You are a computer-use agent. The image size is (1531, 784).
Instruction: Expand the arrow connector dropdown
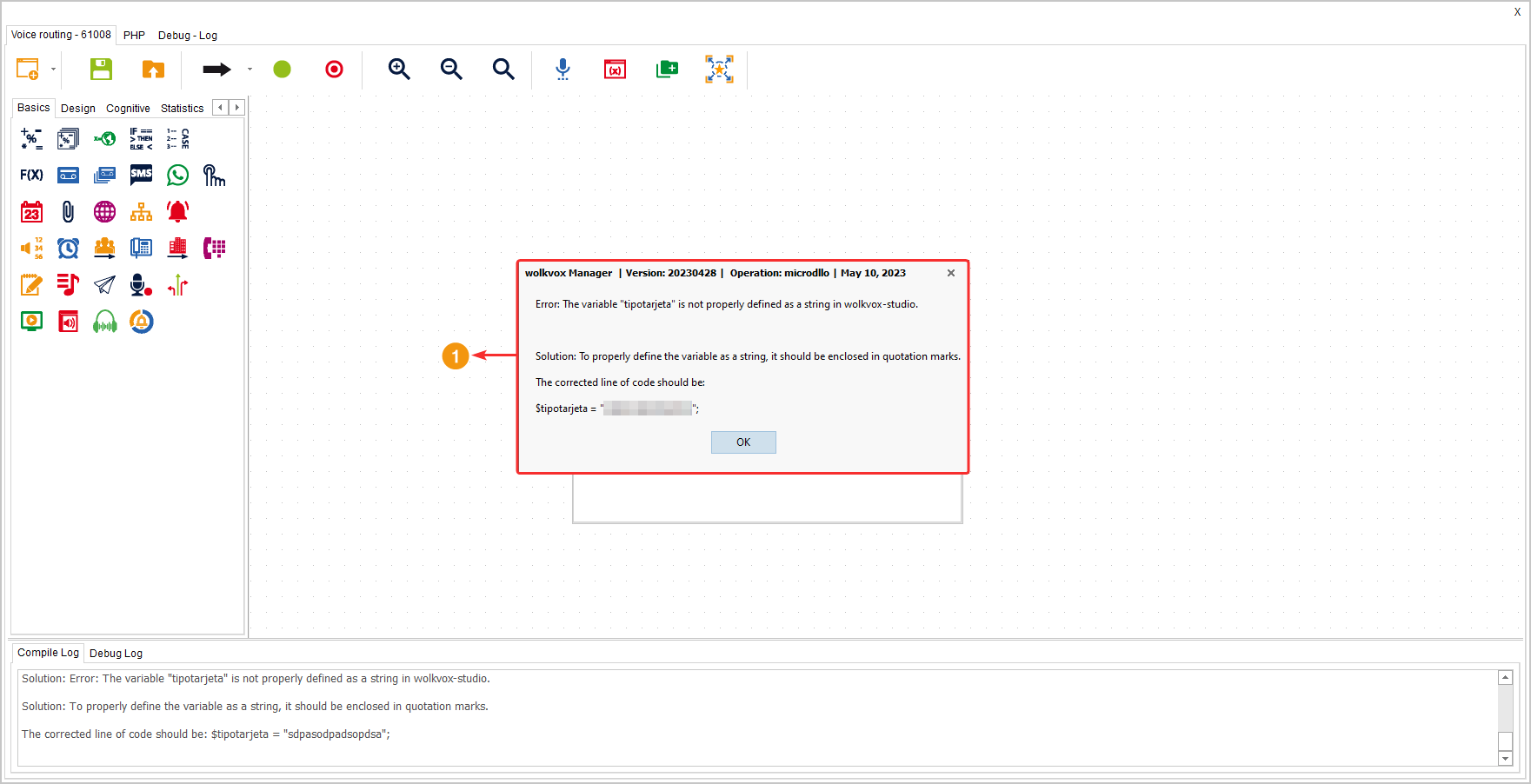(x=250, y=70)
